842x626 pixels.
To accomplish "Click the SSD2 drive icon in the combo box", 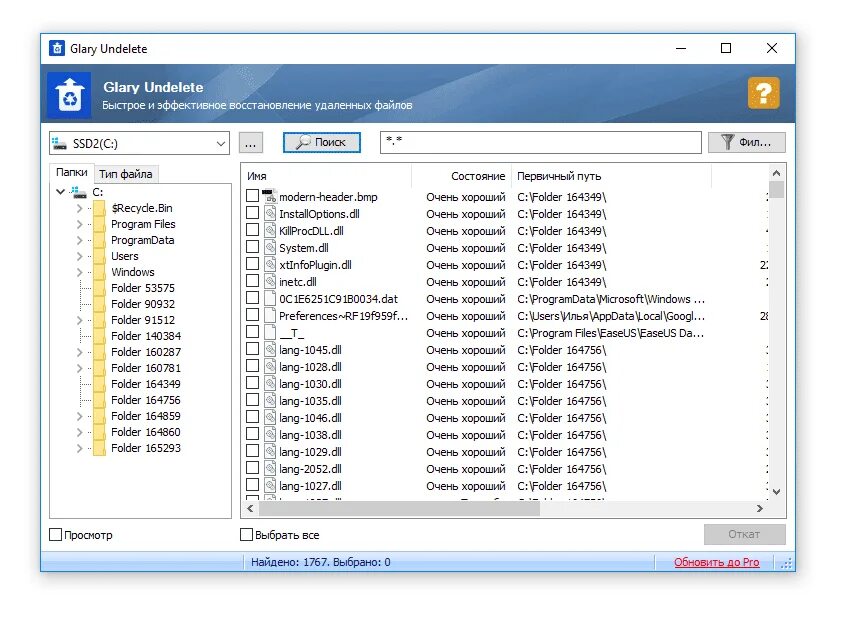I will 59,143.
